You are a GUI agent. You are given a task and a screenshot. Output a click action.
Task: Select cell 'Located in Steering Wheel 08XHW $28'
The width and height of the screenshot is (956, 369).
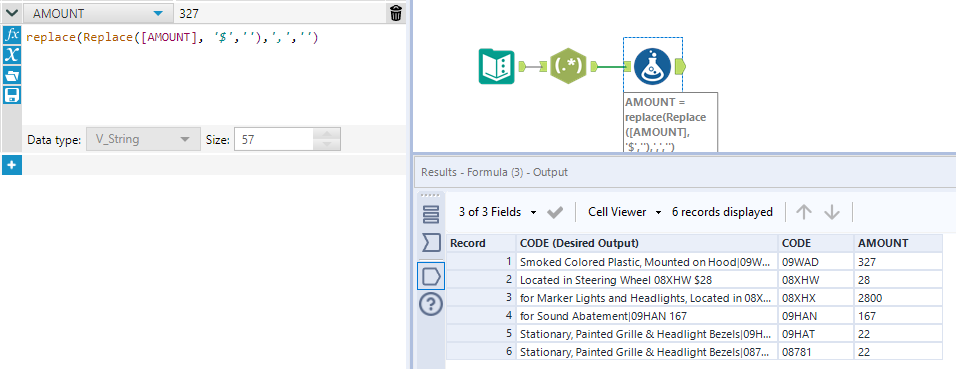pyautogui.click(x=647, y=280)
